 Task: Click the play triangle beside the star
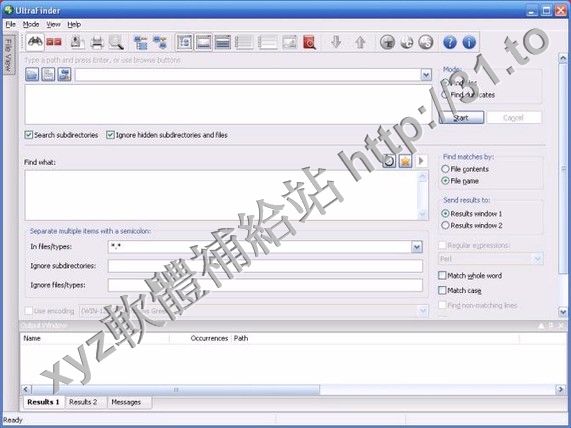(421, 161)
